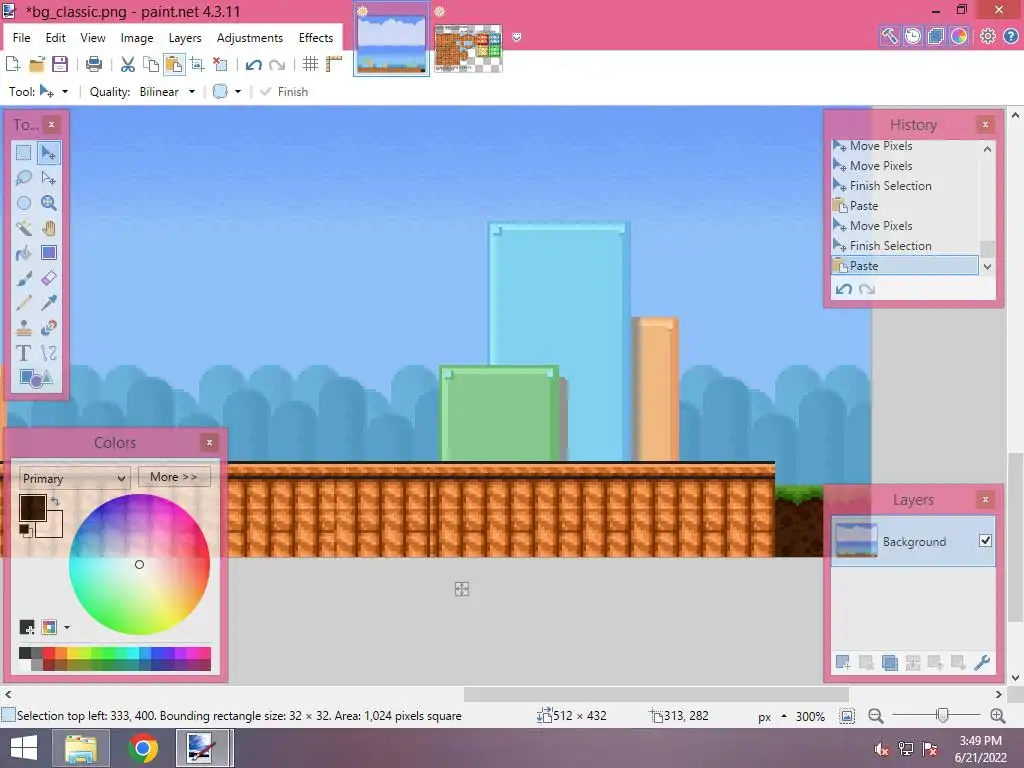Open the View menu
This screenshot has width=1024, height=768.
(x=93, y=38)
